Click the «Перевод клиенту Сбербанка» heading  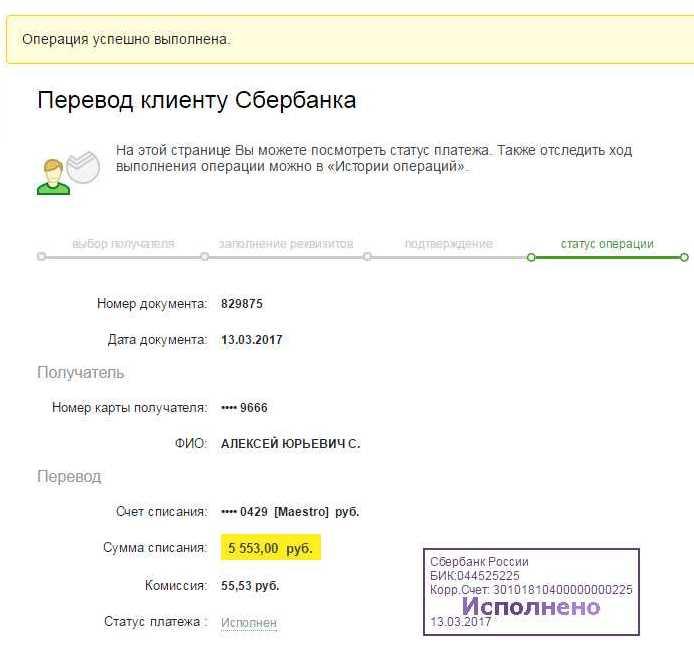197,100
